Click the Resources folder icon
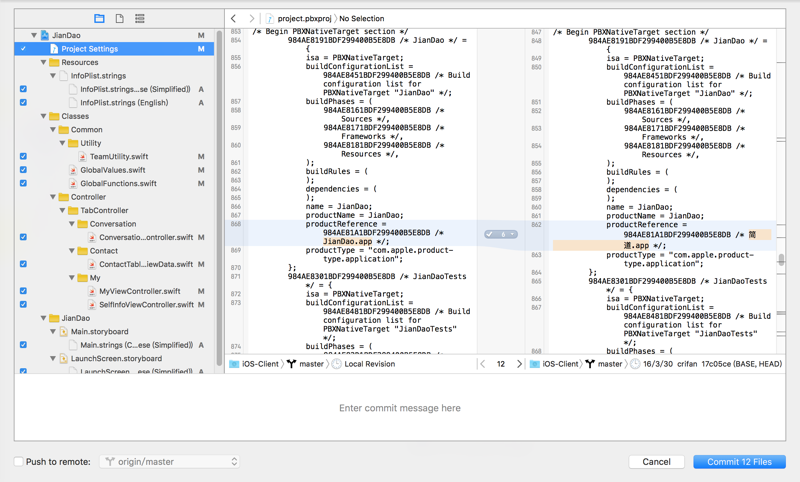The width and height of the screenshot is (800, 482). pyautogui.click(x=54, y=62)
